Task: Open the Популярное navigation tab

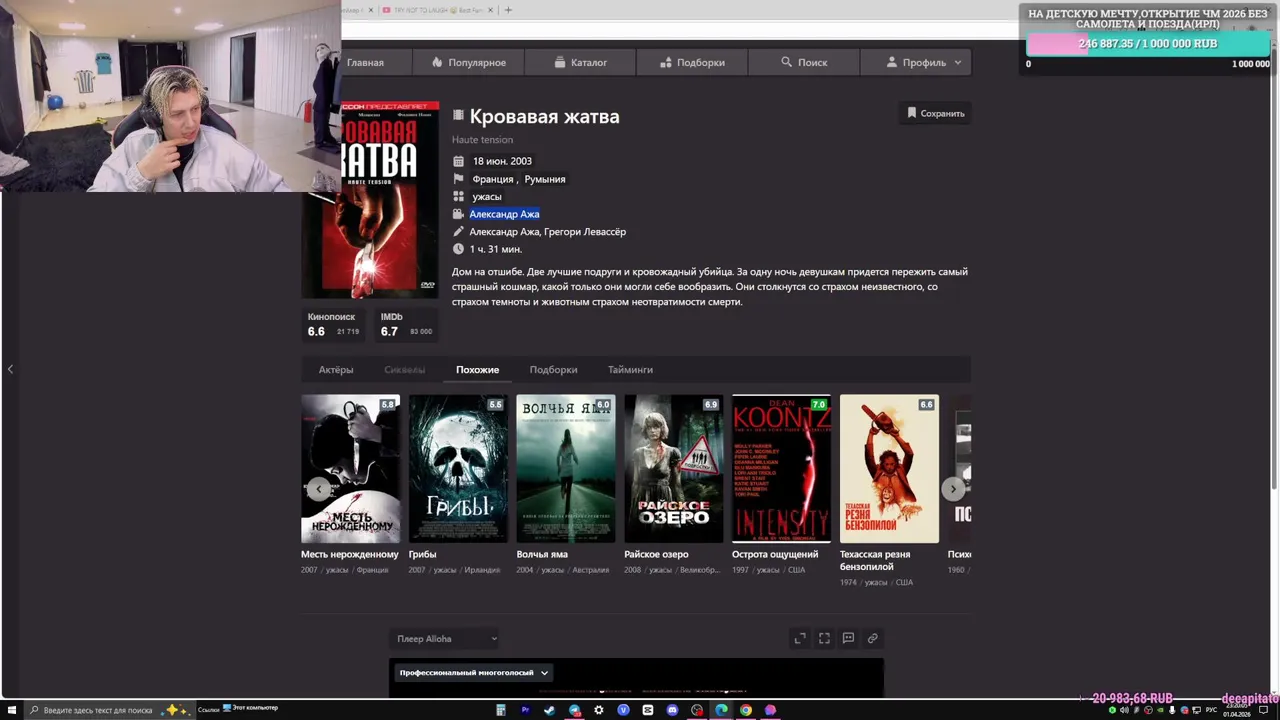Action: [x=469, y=62]
